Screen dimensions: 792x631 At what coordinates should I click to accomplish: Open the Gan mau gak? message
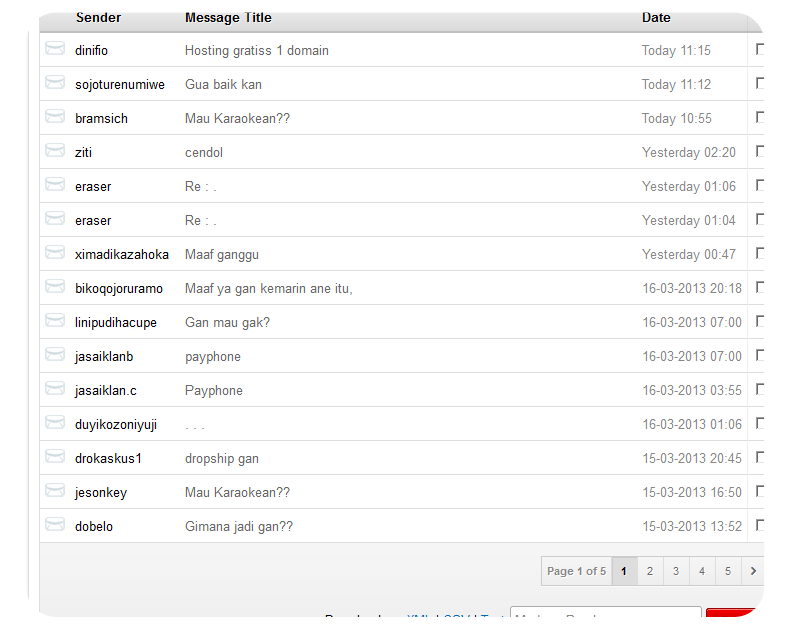tap(227, 322)
